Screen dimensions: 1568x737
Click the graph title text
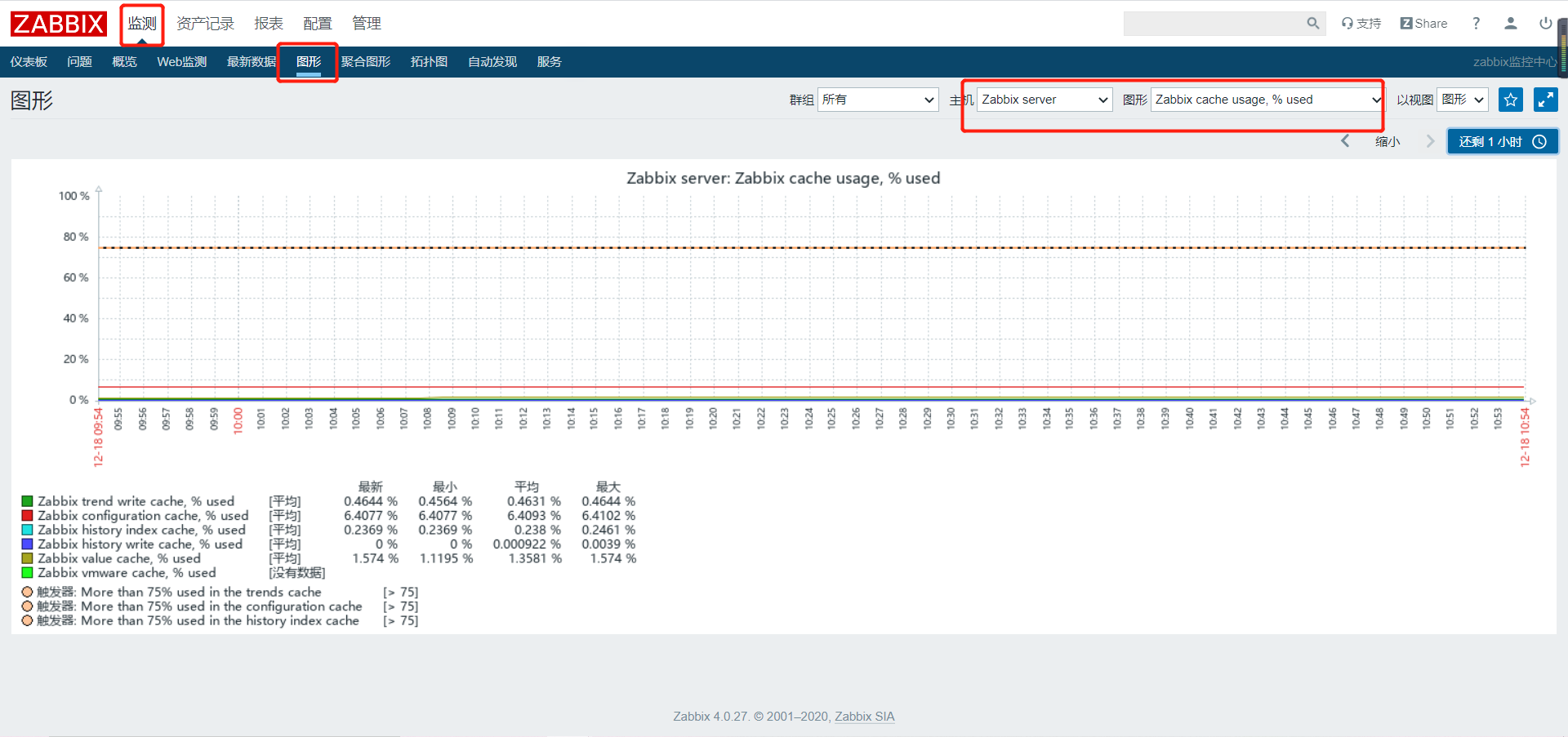[x=783, y=178]
